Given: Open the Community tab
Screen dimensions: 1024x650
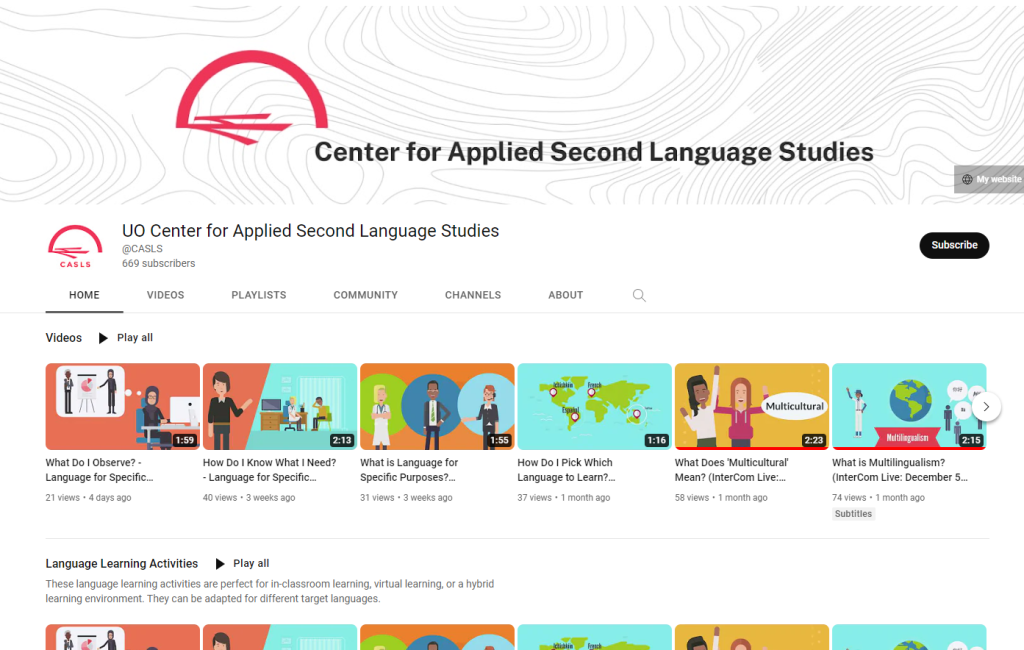Looking at the screenshot, I should (366, 295).
